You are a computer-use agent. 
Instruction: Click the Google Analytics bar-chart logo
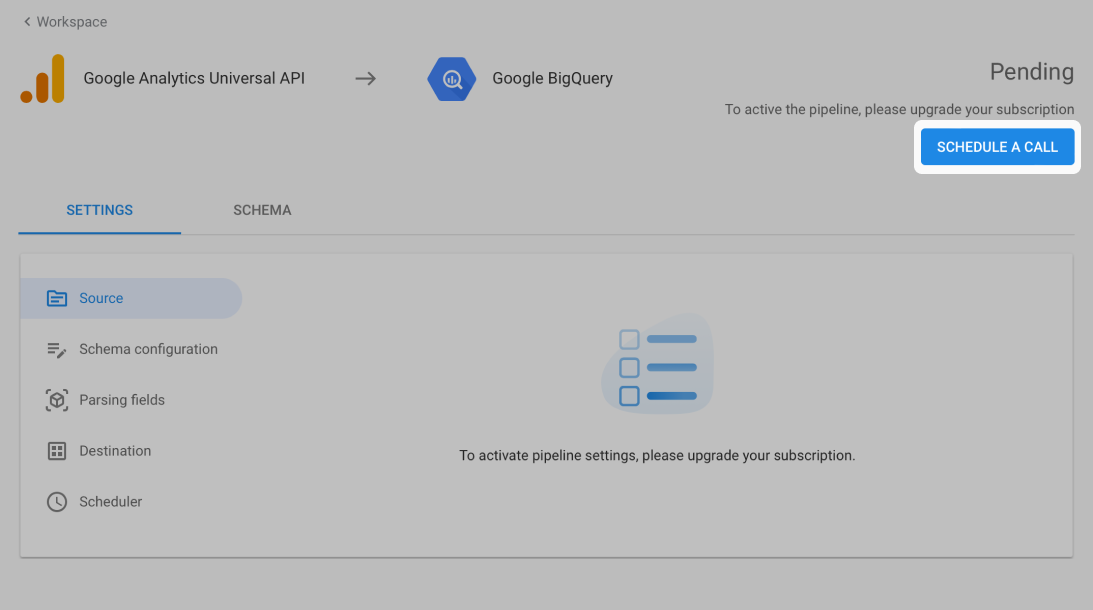point(43,79)
